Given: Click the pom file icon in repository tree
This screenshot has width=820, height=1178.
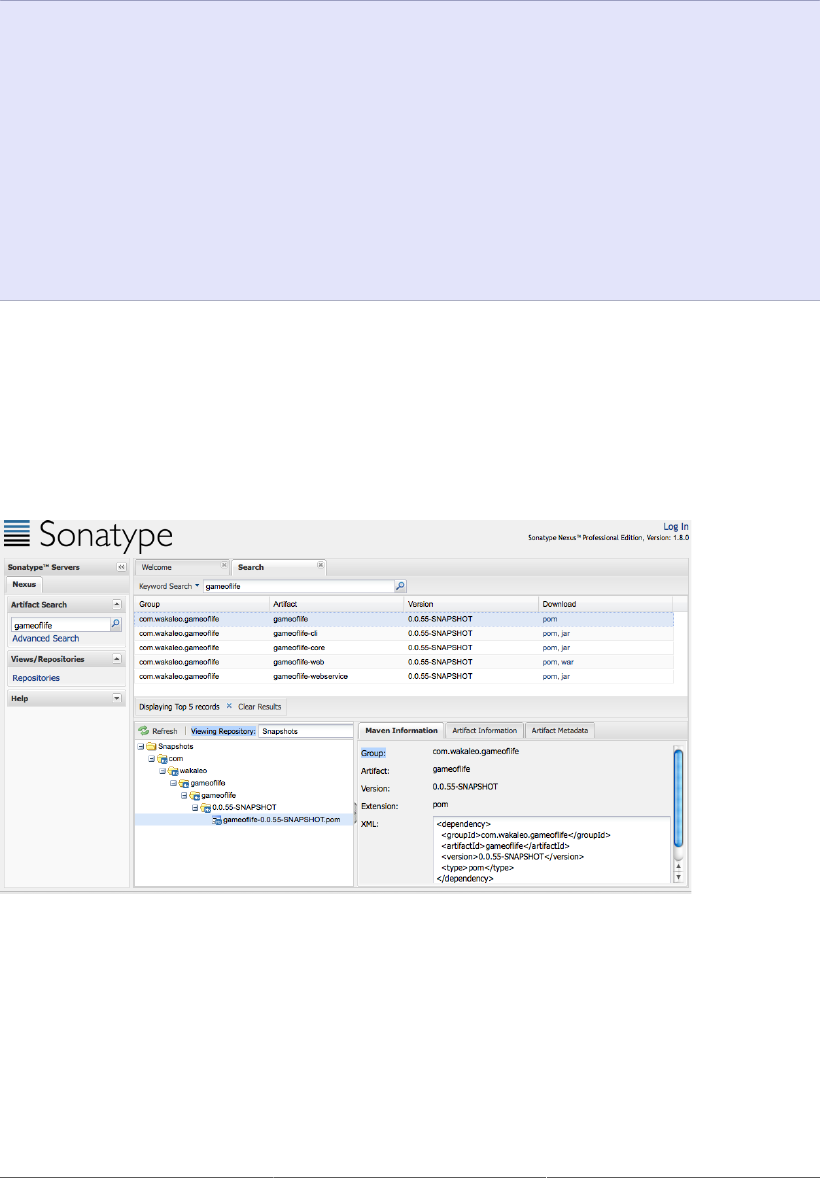Looking at the screenshot, I should [216, 820].
